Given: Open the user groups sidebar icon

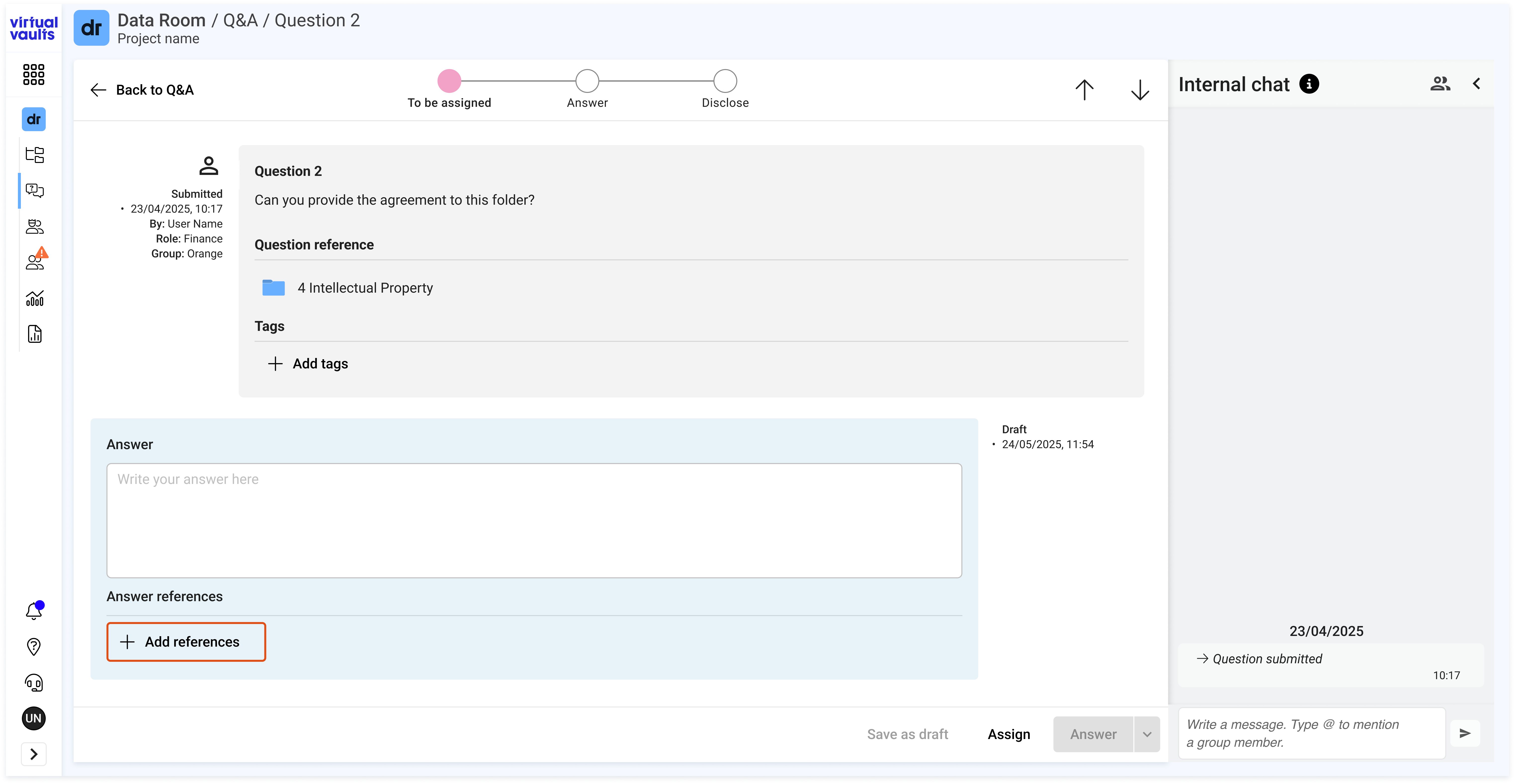Looking at the screenshot, I should pyautogui.click(x=35, y=226).
